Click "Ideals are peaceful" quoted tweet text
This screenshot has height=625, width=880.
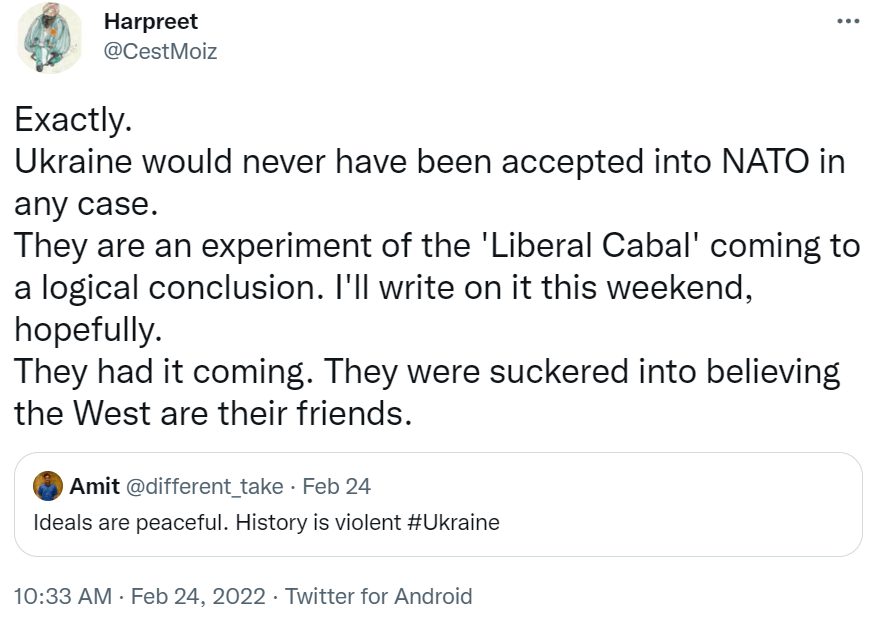point(130,522)
